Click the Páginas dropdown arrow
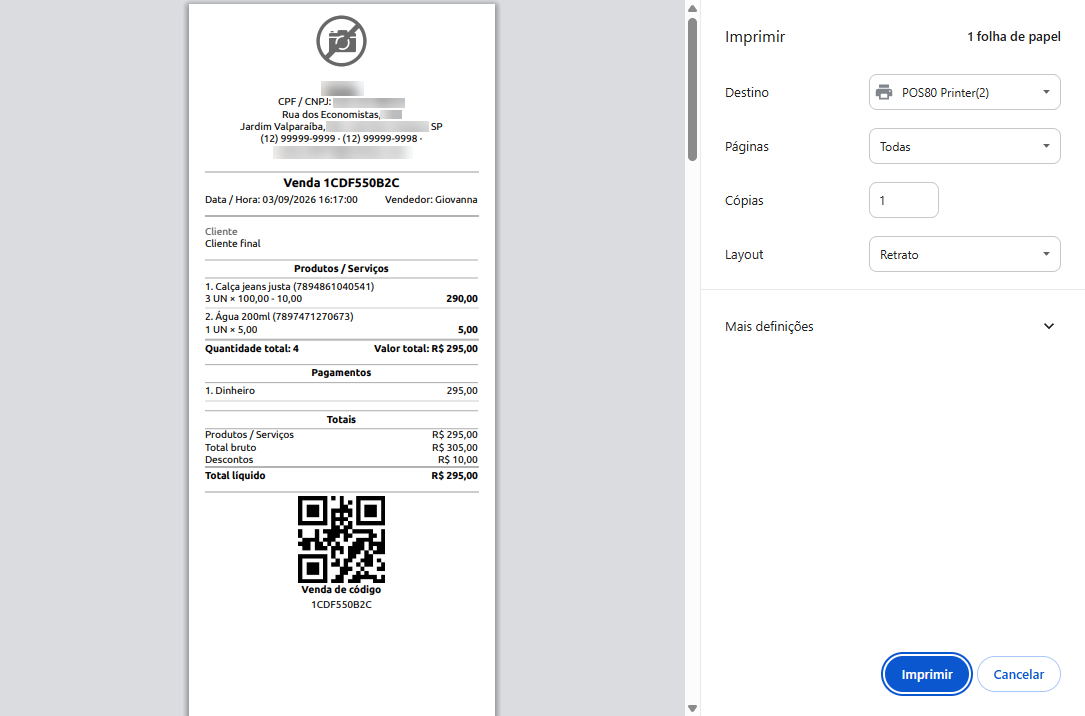 1046,146
